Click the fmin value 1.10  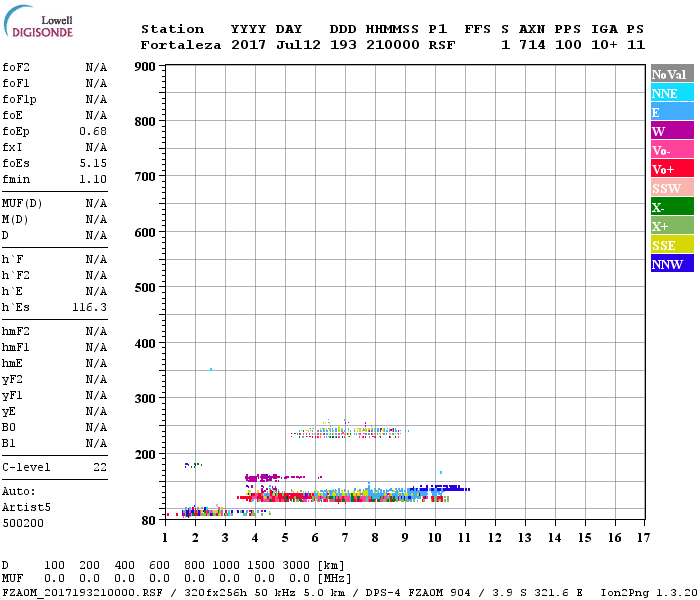(92, 179)
